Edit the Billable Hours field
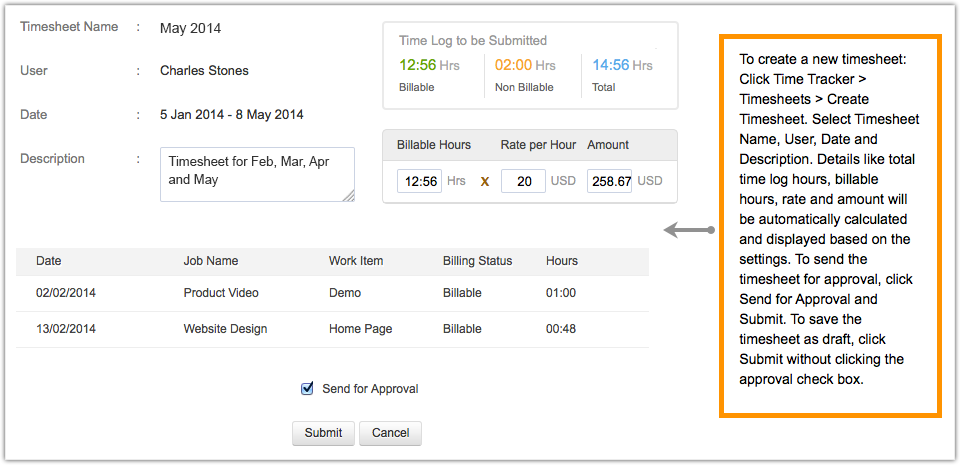 pos(419,182)
